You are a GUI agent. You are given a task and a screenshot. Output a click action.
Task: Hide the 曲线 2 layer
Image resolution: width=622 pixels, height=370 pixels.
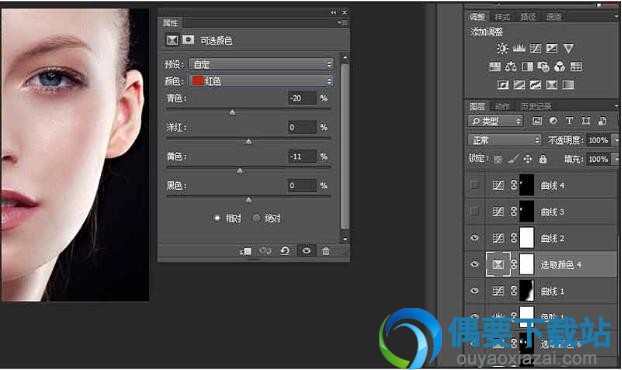[474, 238]
